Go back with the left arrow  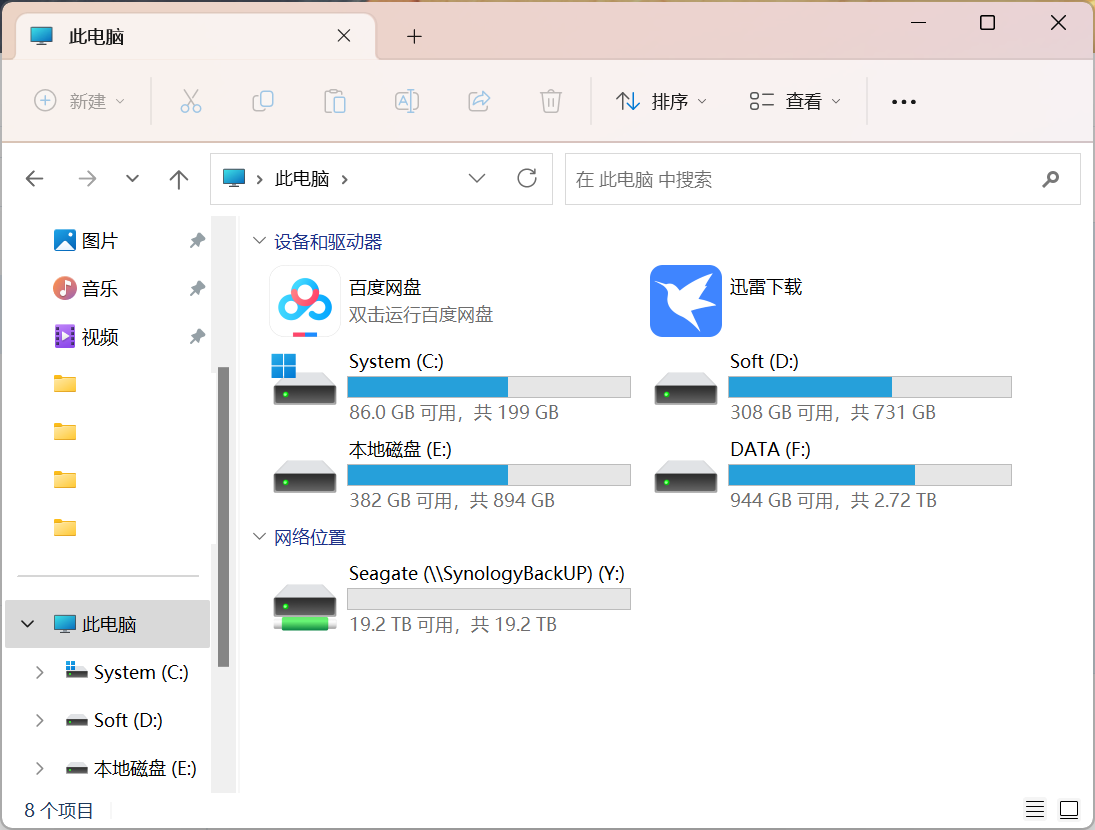34,179
